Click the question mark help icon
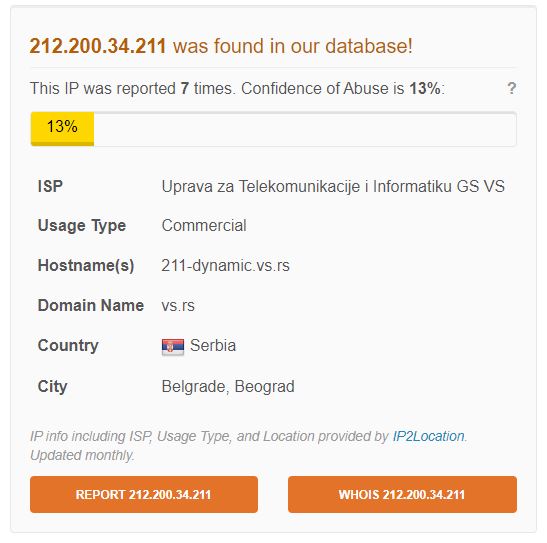 pos(511,88)
